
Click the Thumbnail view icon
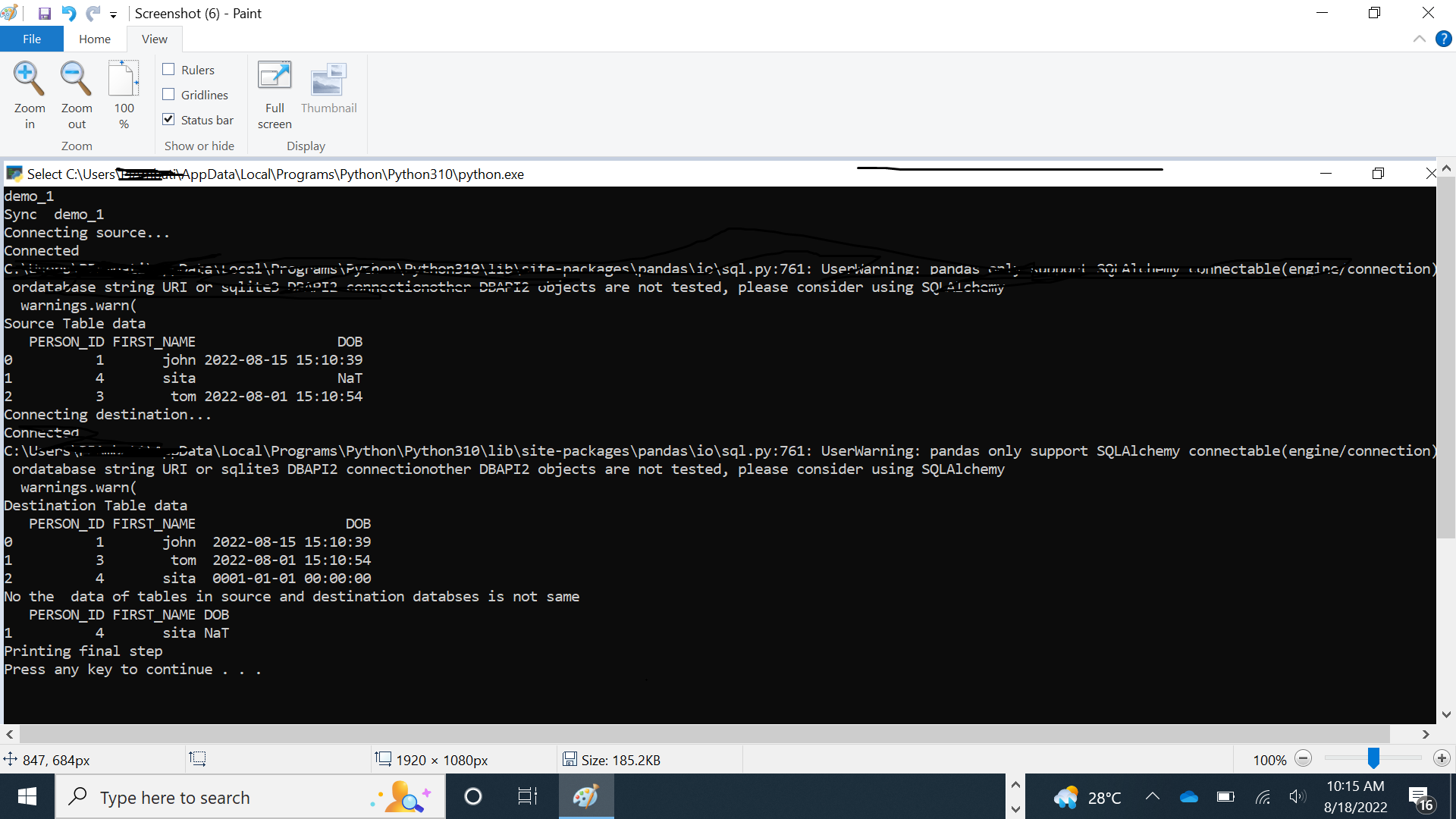click(x=328, y=79)
